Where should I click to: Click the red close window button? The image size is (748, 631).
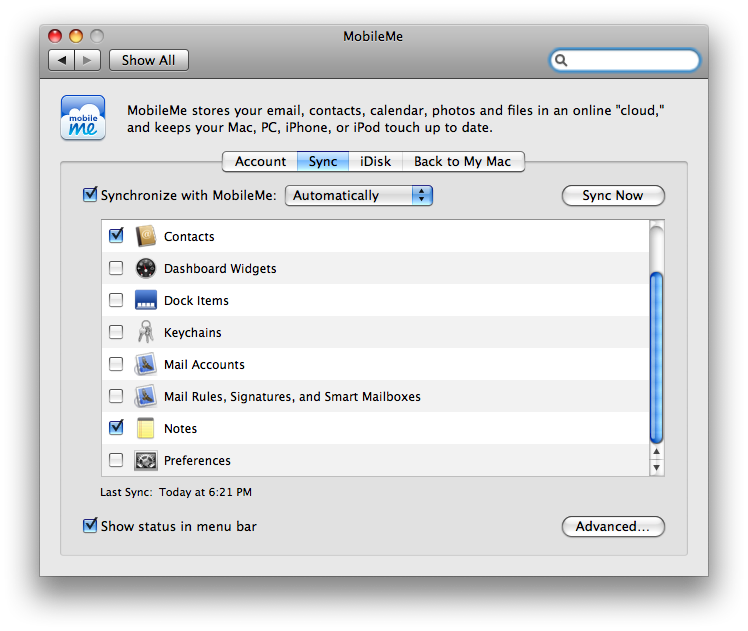coord(55,36)
